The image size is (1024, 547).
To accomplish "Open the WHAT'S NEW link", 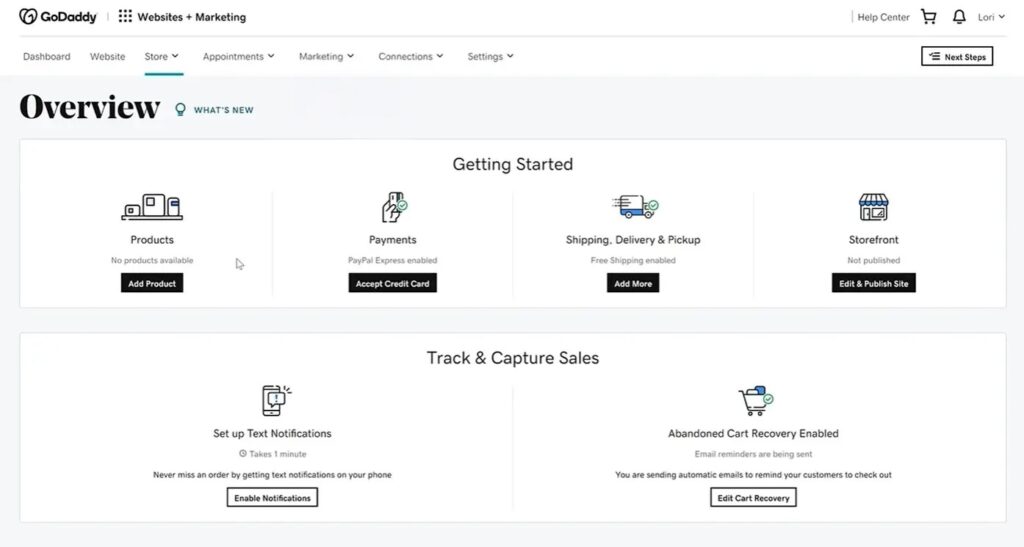I will (223, 110).
